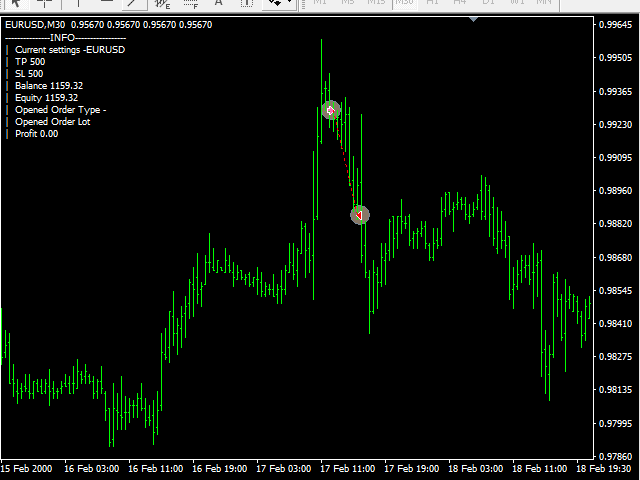Click the '17 Feb 11:00' time label

pos(347,468)
